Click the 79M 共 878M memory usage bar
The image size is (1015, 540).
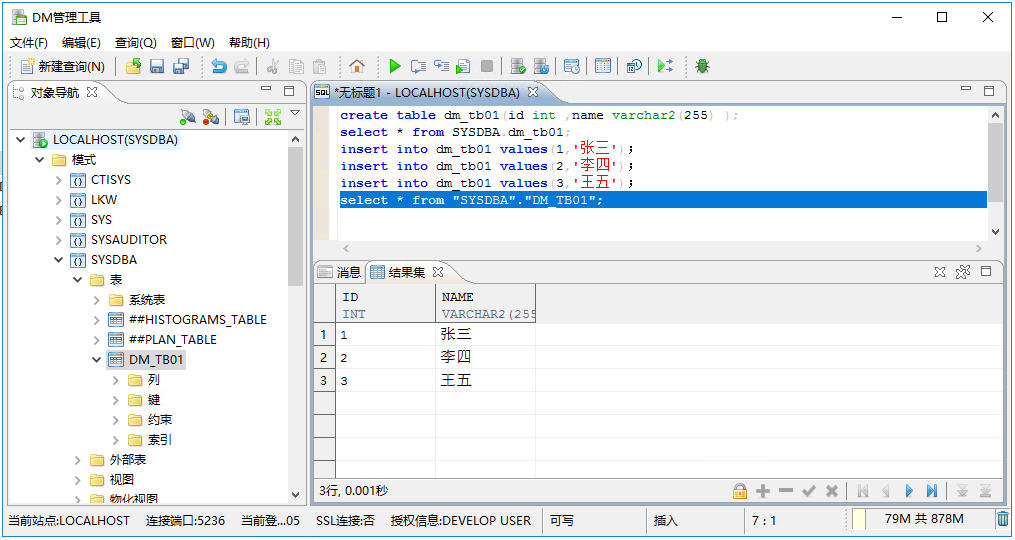[x=922, y=519]
